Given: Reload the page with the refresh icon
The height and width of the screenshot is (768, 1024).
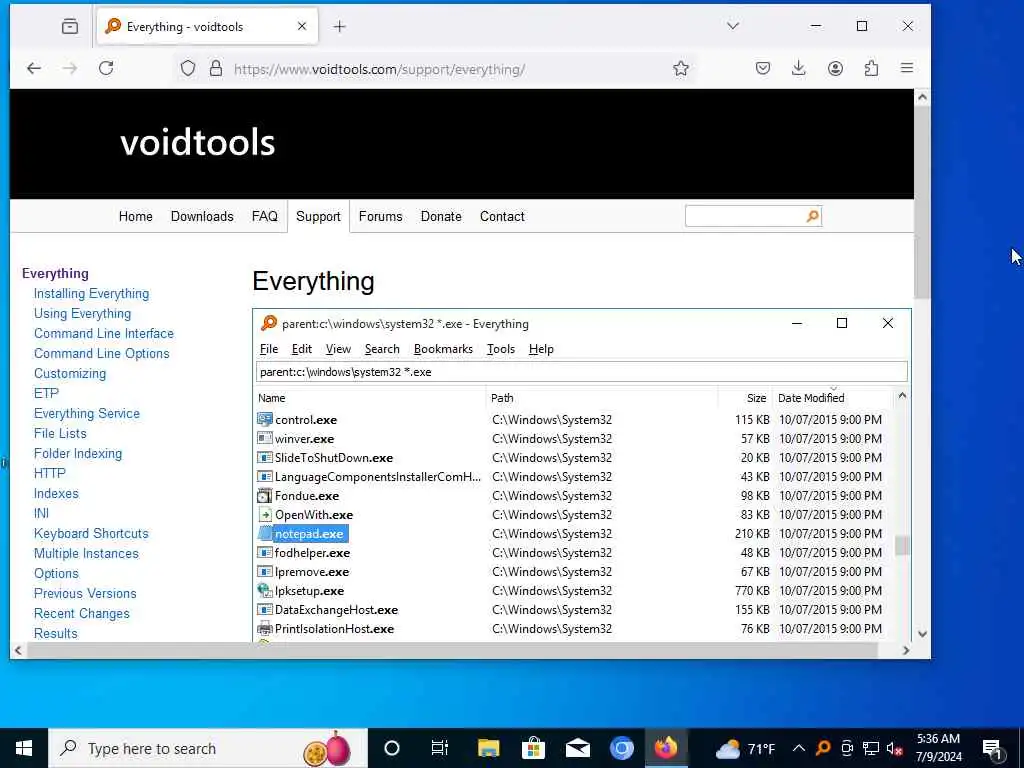Looking at the screenshot, I should 106,68.
